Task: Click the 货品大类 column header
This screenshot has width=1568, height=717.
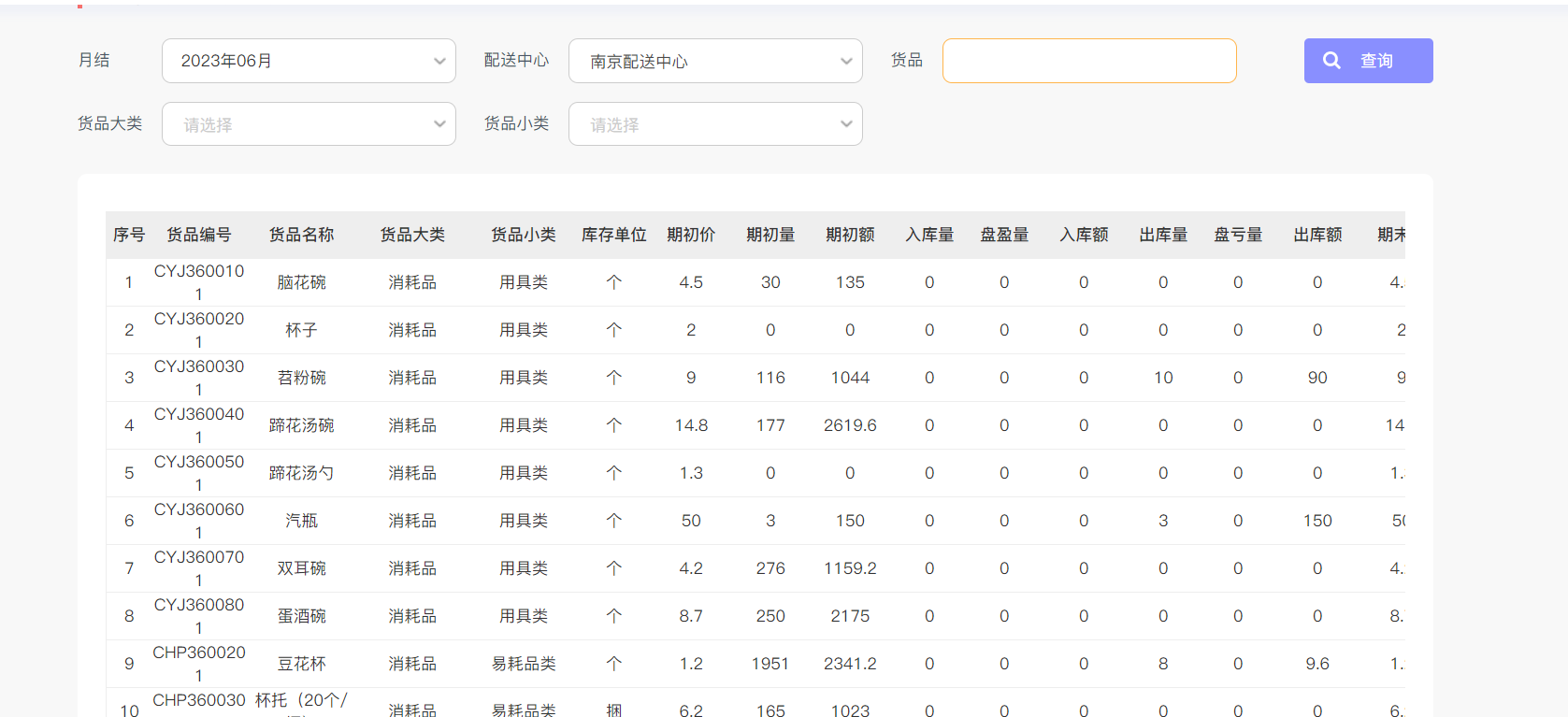Action: click(x=412, y=235)
